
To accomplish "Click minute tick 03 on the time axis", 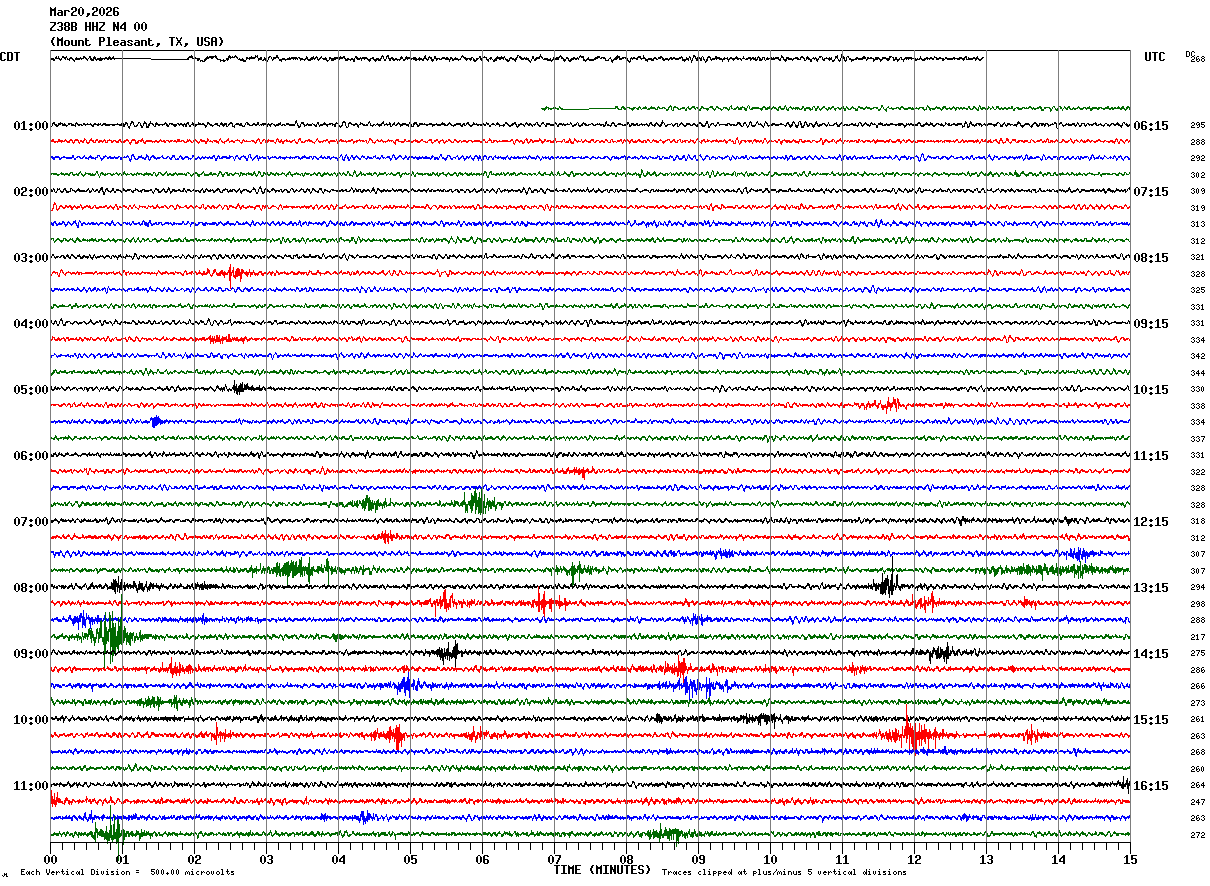I will (x=266, y=858).
